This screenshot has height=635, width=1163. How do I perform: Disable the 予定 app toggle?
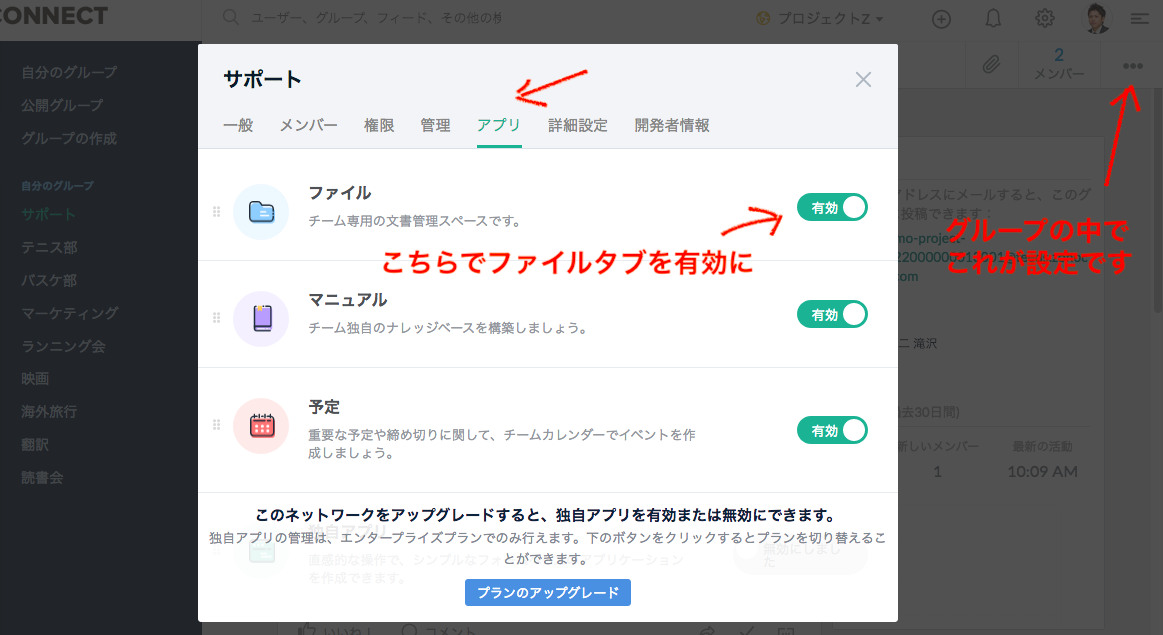[832, 430]
